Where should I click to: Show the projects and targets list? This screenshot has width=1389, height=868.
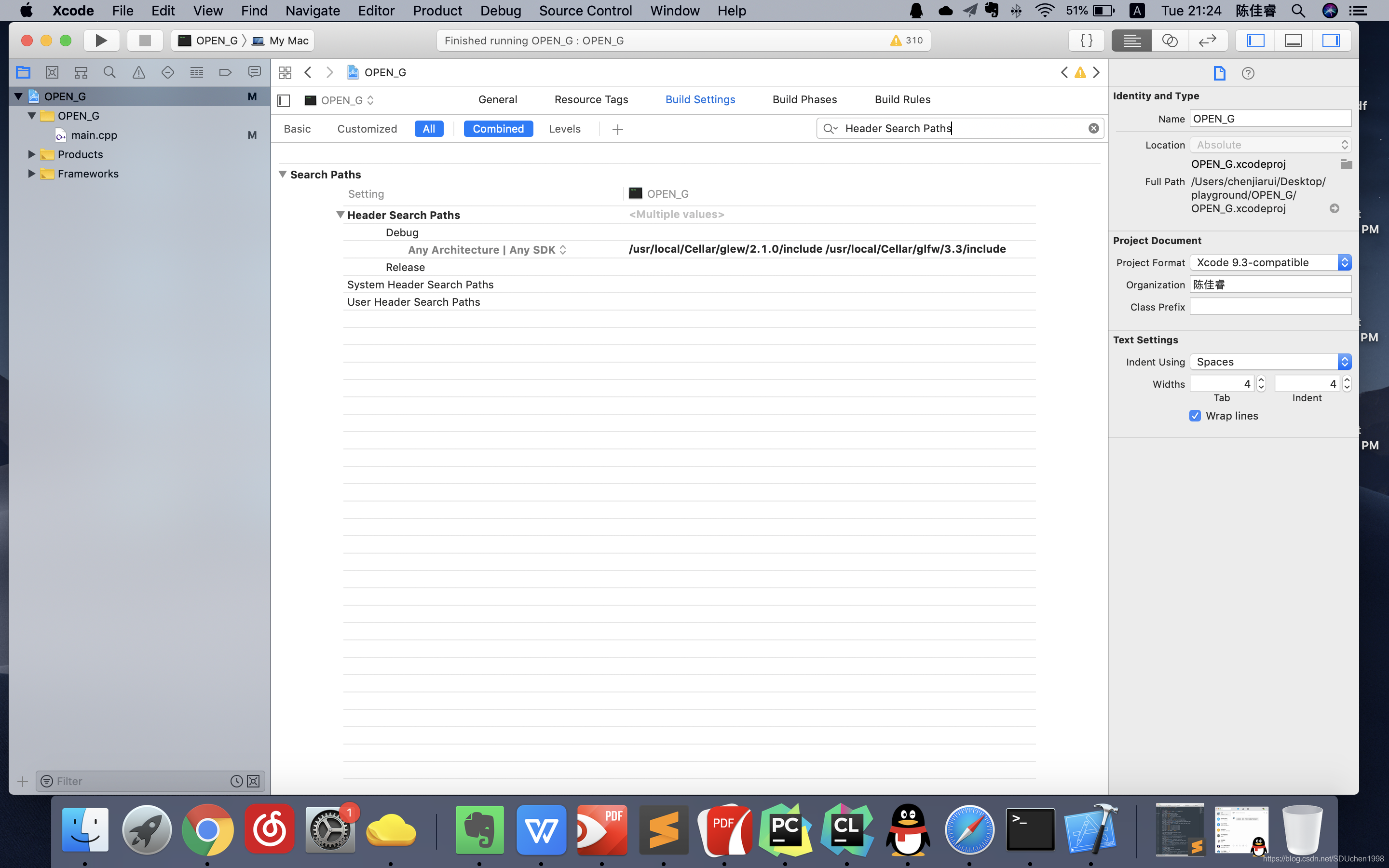(284, 100)
